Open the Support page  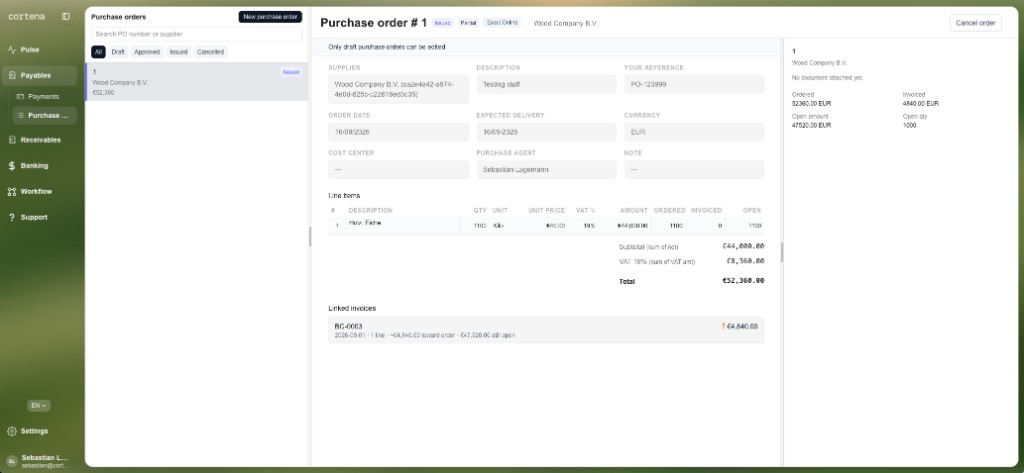coord(39,218)
